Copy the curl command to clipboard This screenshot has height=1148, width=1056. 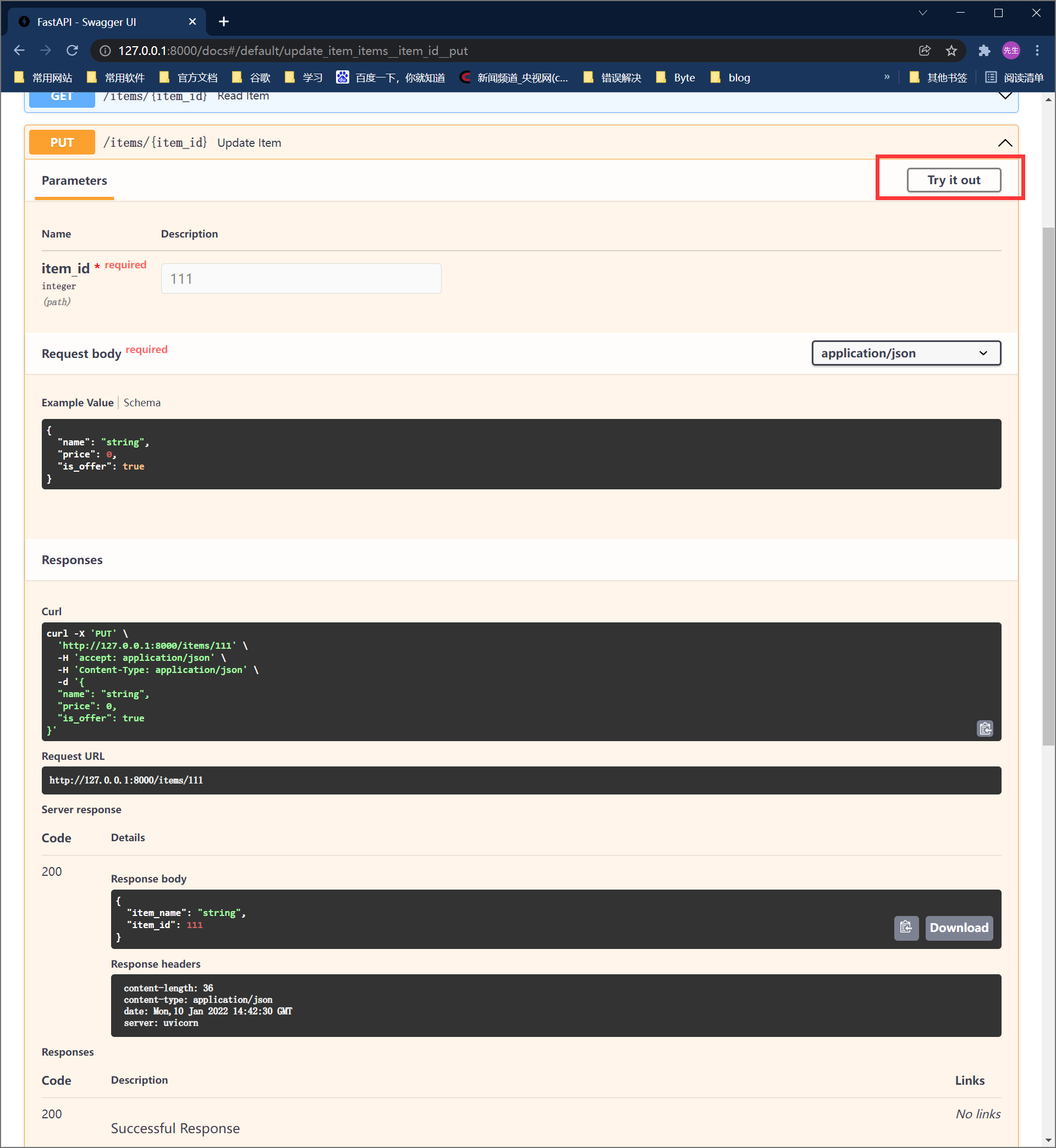coord(985,728)
